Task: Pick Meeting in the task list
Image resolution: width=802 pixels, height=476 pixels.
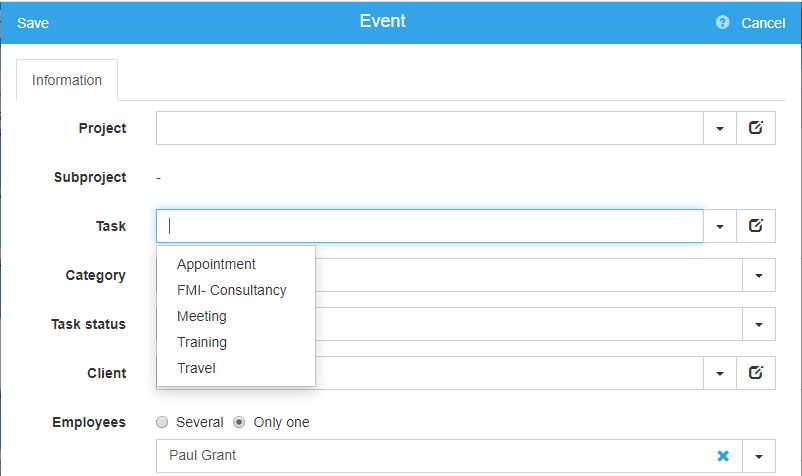Action: click(202, 316)
